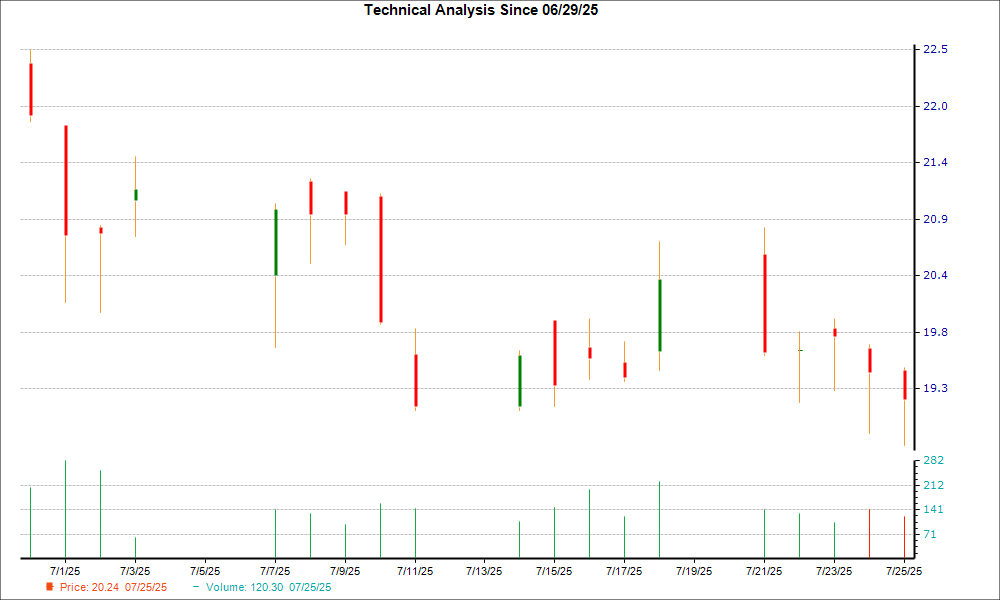Pick the red candlestick on 7/11/25
1000x600 pixels.
(x=415, y=380)
